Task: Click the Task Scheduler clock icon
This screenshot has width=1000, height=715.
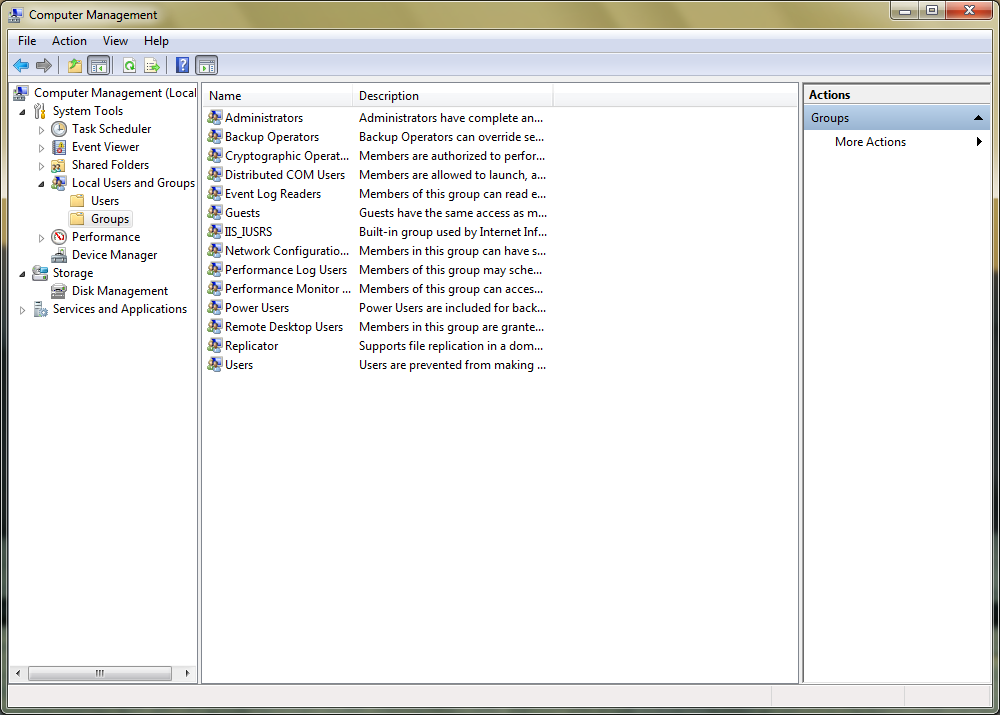Action: (x=59, y=129)
